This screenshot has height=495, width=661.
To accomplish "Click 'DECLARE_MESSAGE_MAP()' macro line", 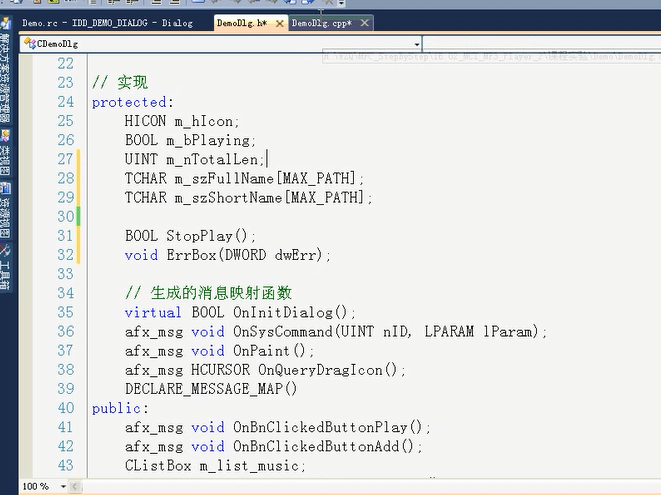I will click(x=211, y=389).
